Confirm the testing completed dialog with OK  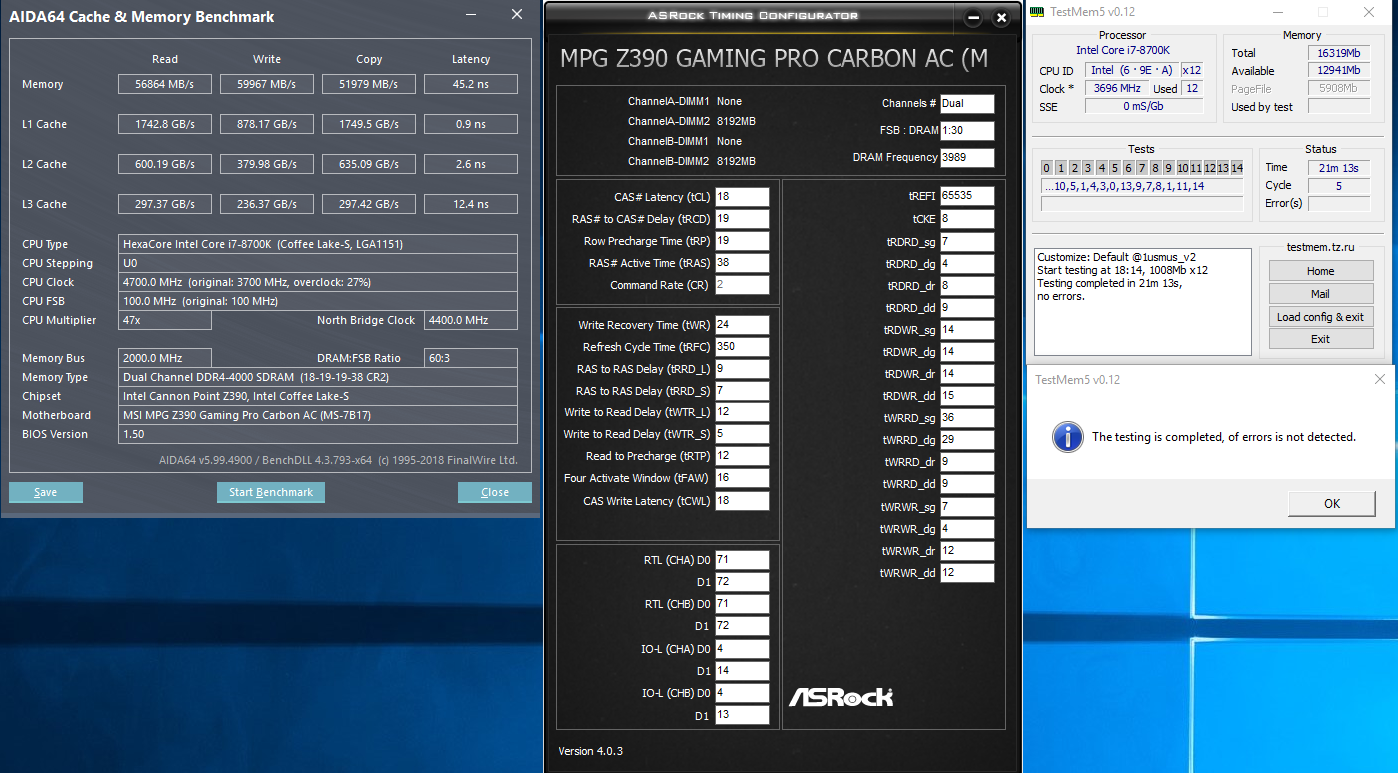click(1332, 504)
